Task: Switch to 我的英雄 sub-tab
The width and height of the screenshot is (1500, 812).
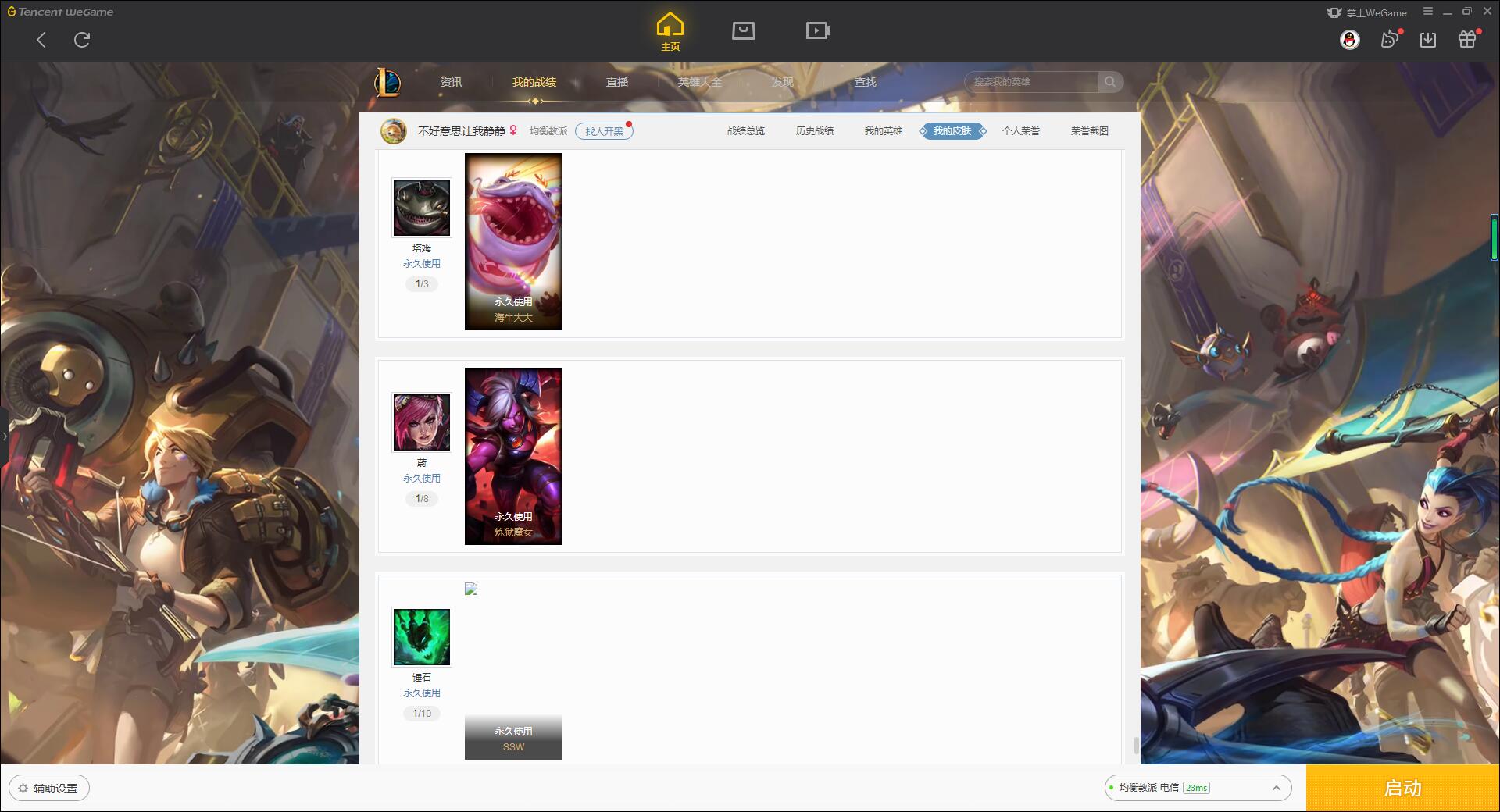Action: point(884,131)
